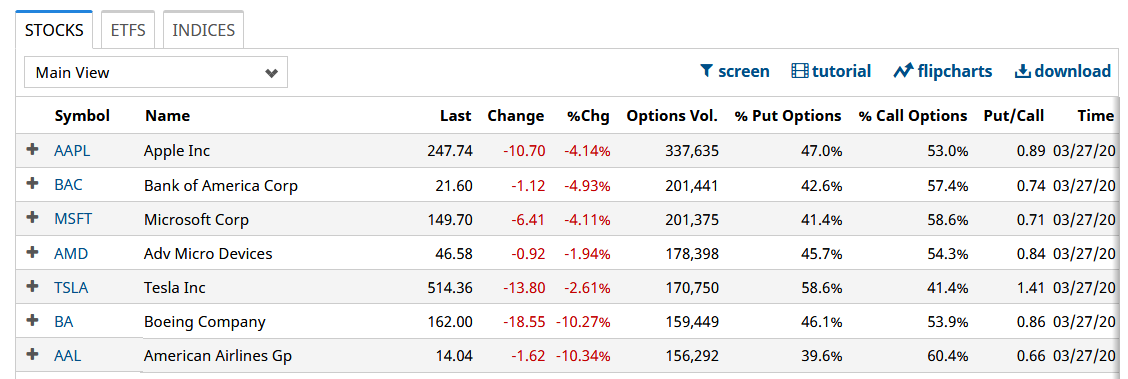Launch flipcharts via chart icon
The height and width of the screenshot is (379, 1128).
[904, 71]
